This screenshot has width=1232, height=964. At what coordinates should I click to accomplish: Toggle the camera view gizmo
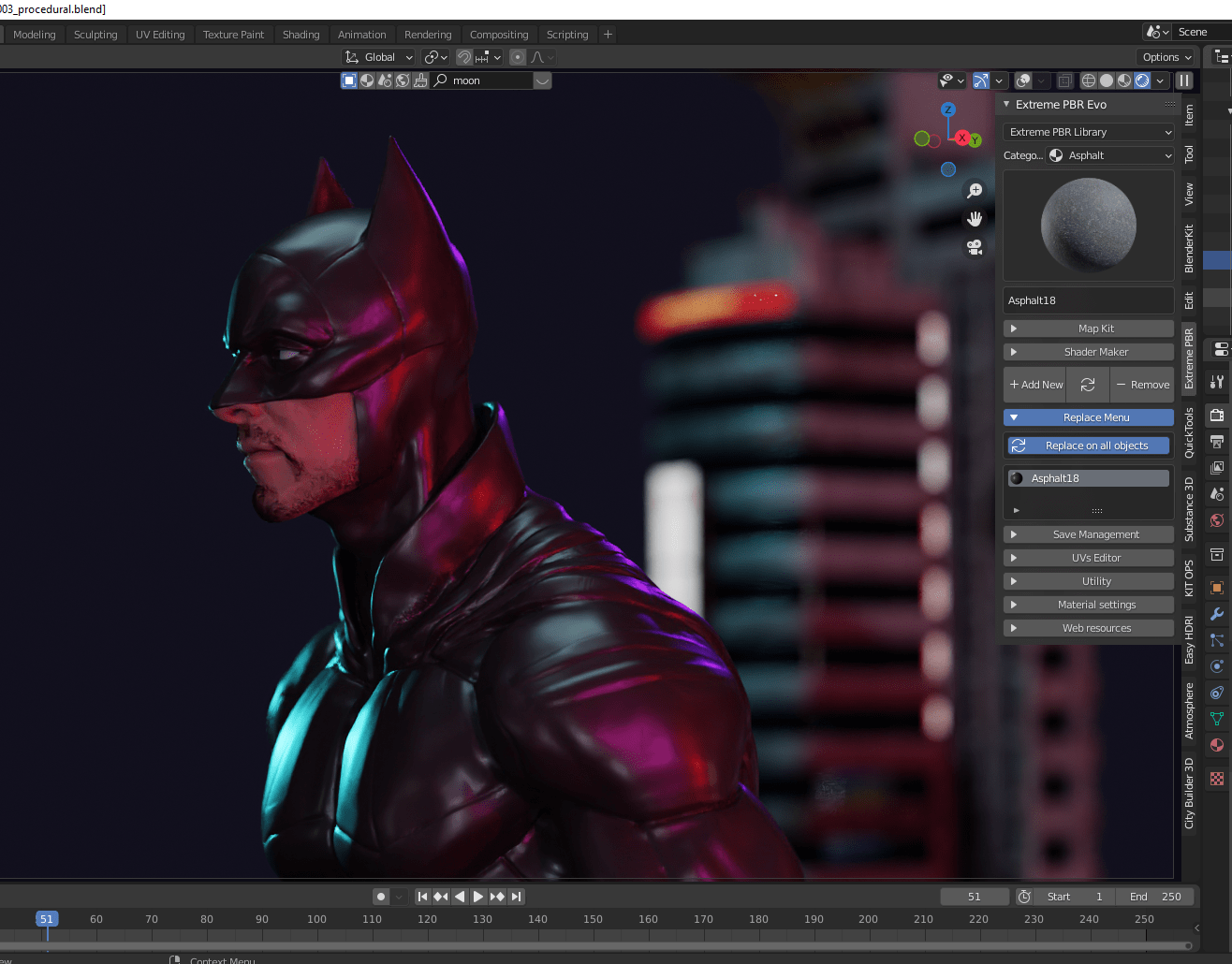pos(975,247)
